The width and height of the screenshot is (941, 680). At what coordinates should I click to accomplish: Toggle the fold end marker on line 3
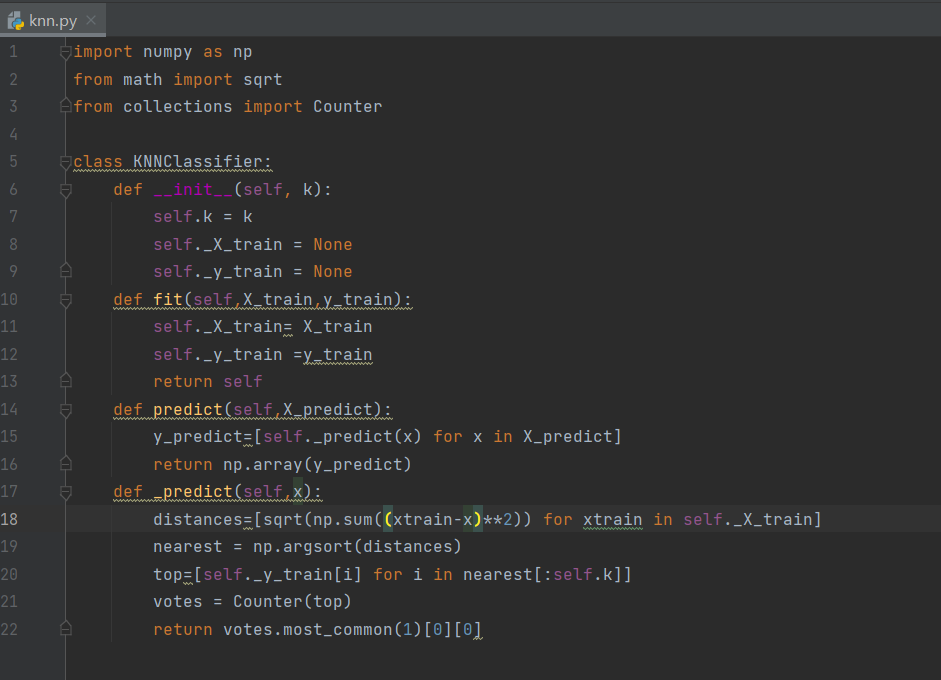(66, 107)
